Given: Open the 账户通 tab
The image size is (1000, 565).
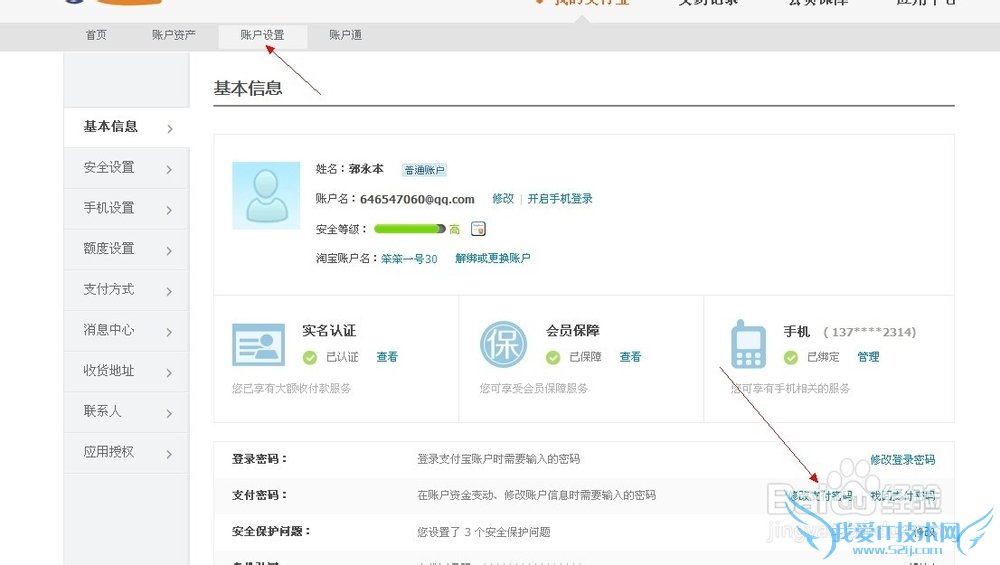Looking at the screenshot, I should (345, 35).
